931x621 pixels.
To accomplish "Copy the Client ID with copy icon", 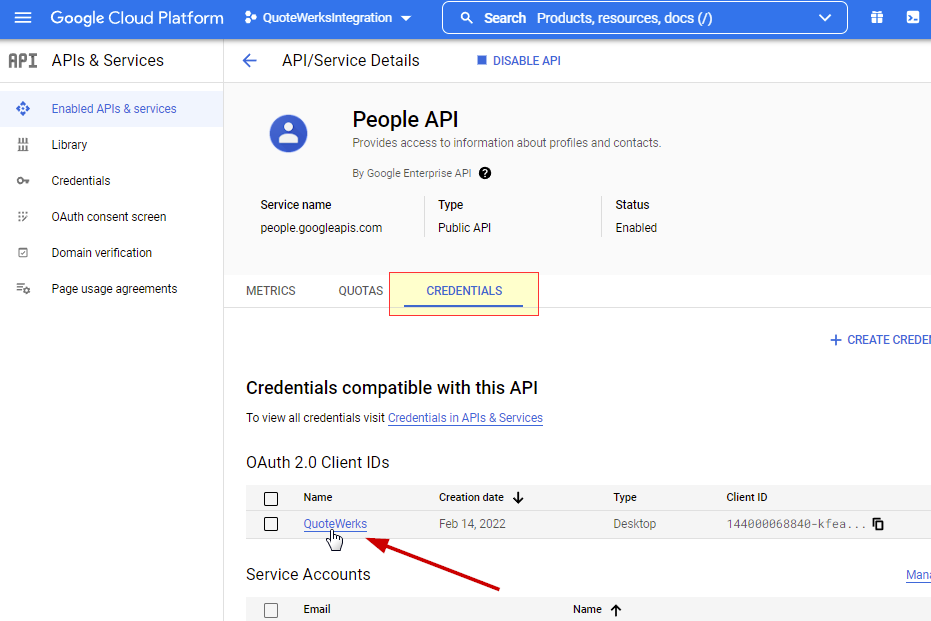I will point(878,524).
